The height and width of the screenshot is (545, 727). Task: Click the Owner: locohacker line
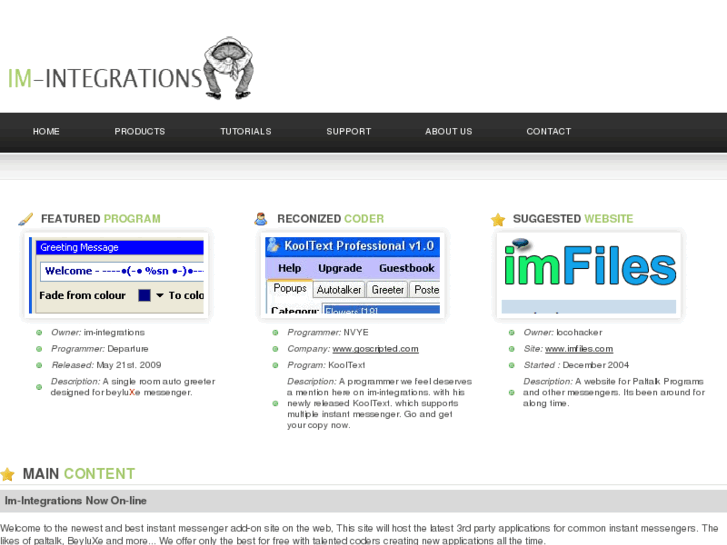pyautogui.click(x=563, y=333)
